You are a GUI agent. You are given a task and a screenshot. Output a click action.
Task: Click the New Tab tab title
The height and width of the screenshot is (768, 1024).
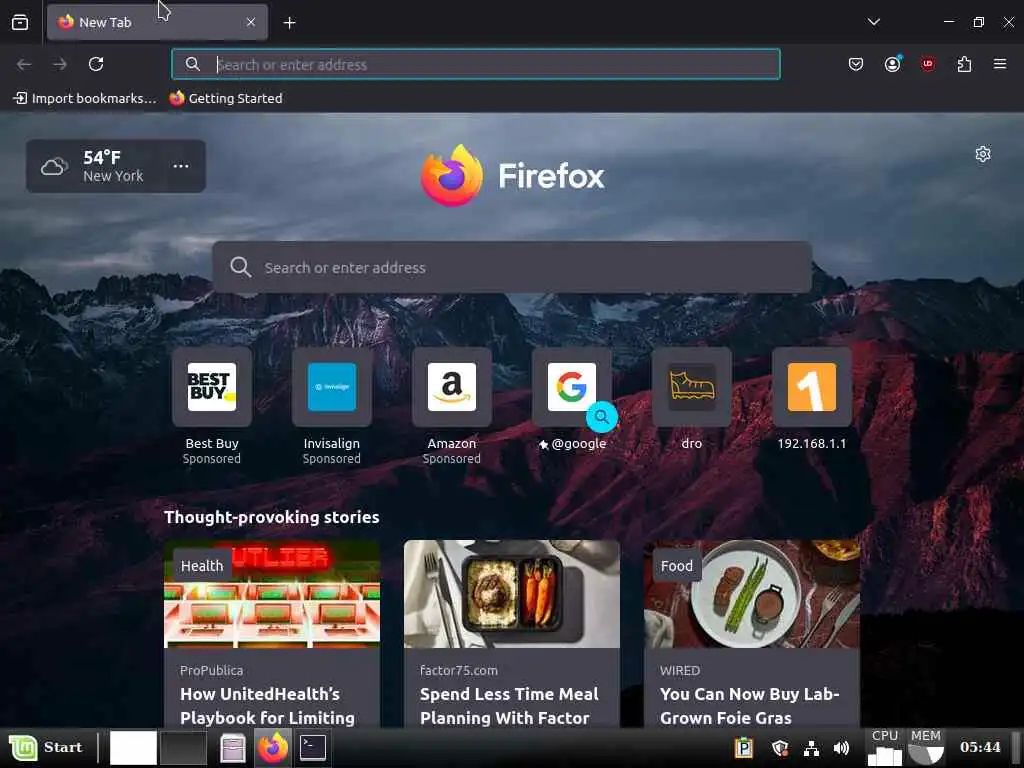click(x=105, y=22)
